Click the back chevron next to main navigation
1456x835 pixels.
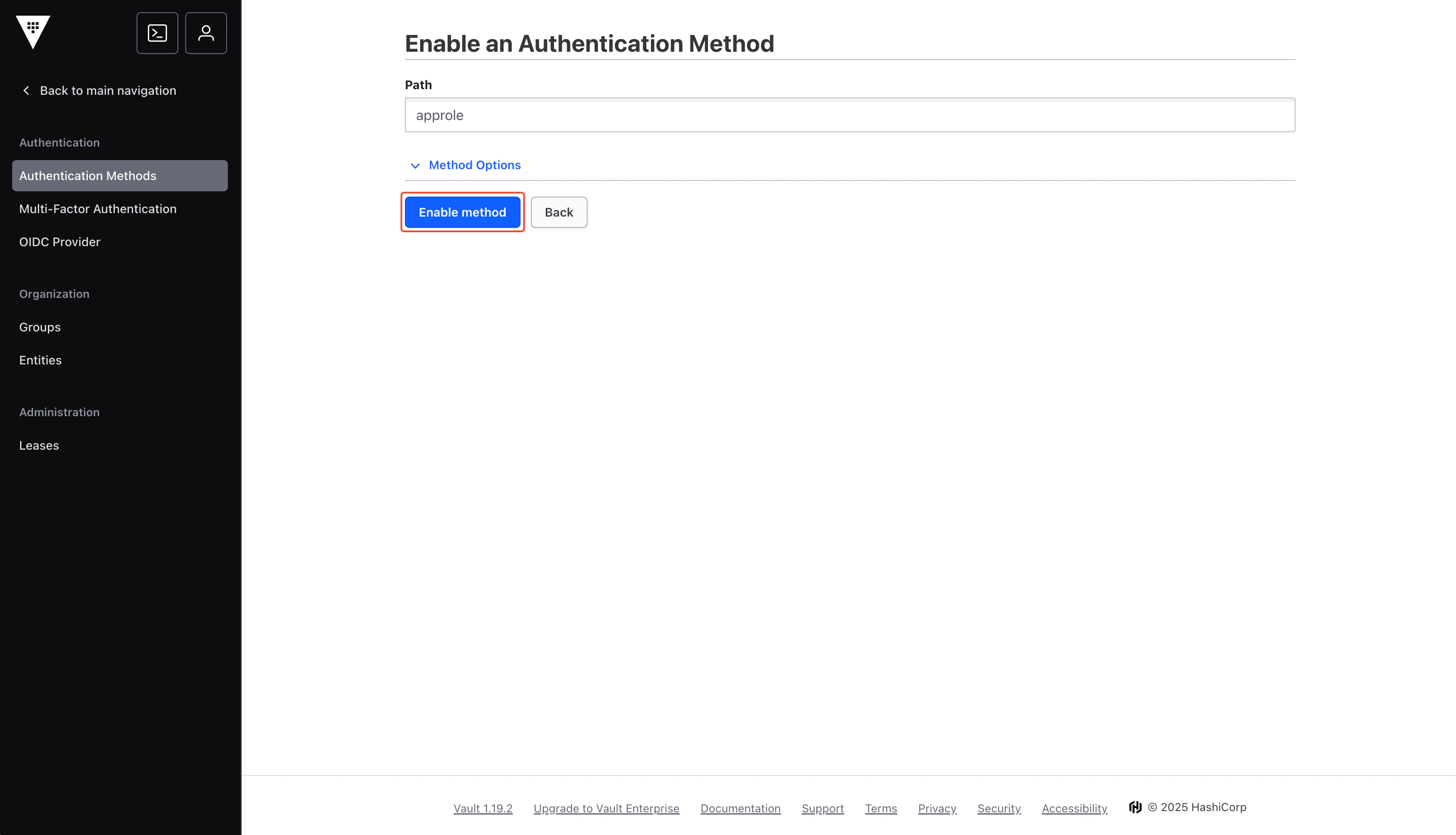pos(26,90)
